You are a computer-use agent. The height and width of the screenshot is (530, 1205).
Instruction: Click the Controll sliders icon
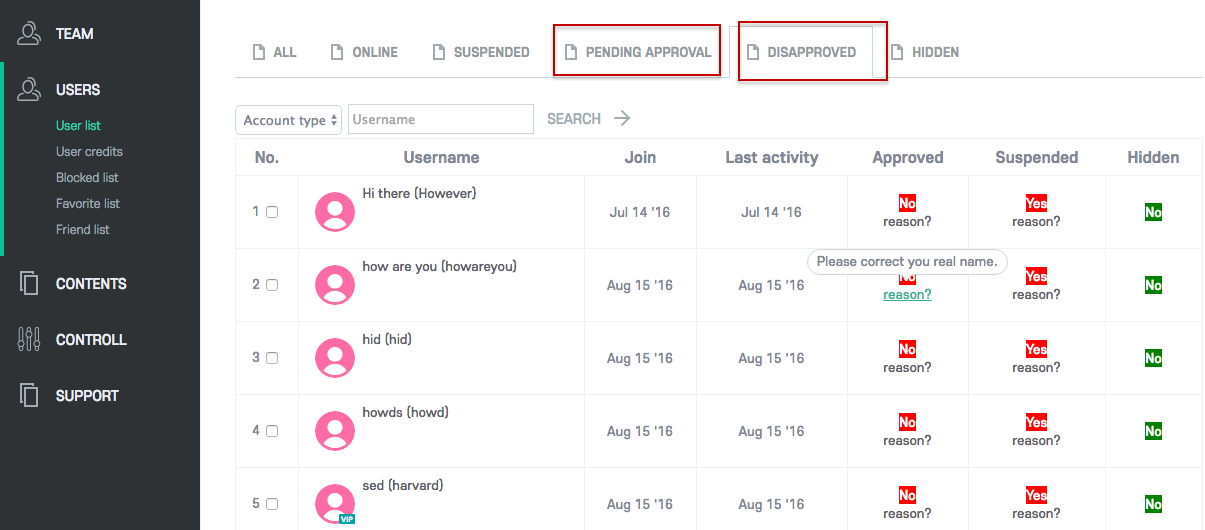28,340
